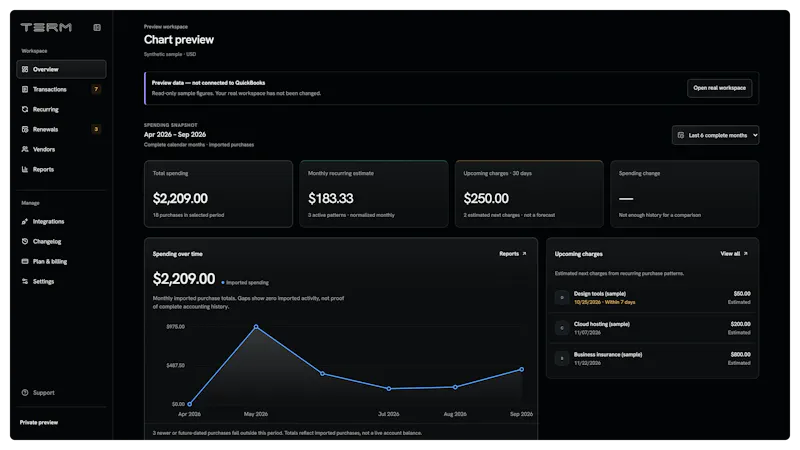Screen dimensions: 800x450
Task: Click the $800.00 estimated amount
Action: click(x=740, y=355)
